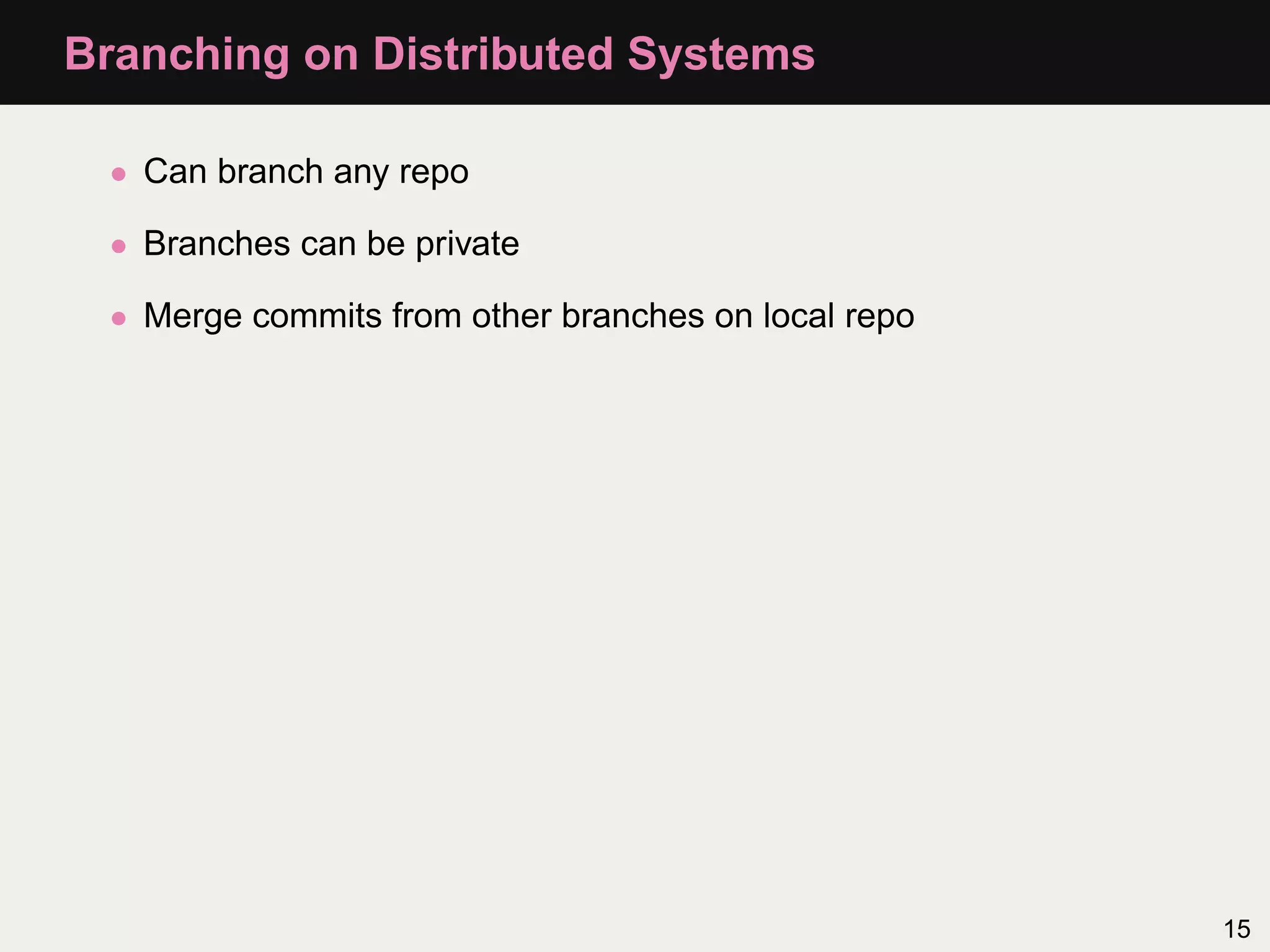The width and height of the screenshot is (1270, 952).
Task: Click the word "commits" in the third bullet
Action: [x=317, y=315]
